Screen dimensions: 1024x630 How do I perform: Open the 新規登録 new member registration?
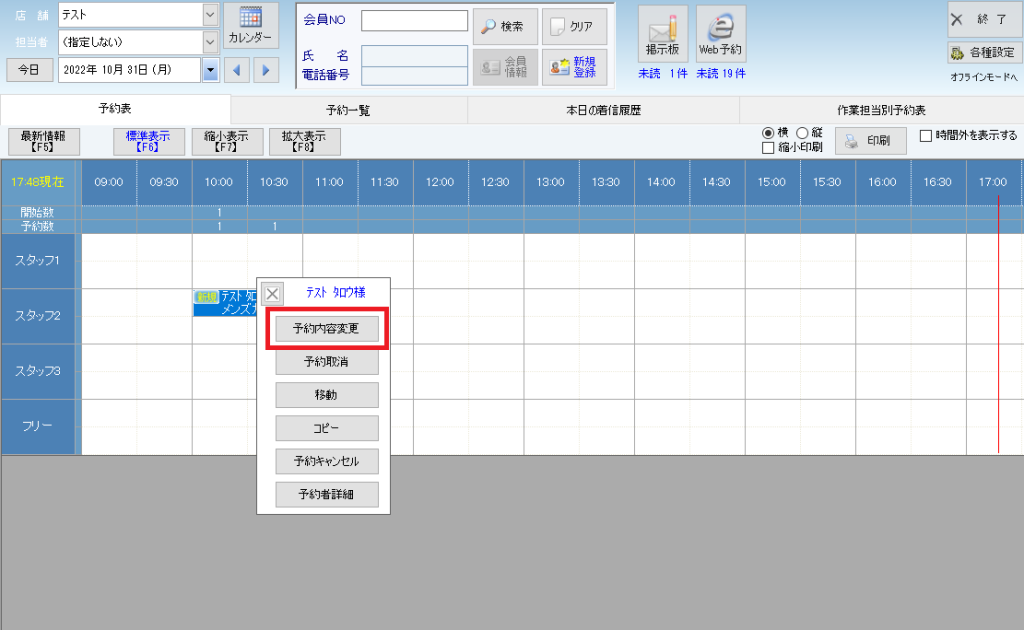(574, 67)
